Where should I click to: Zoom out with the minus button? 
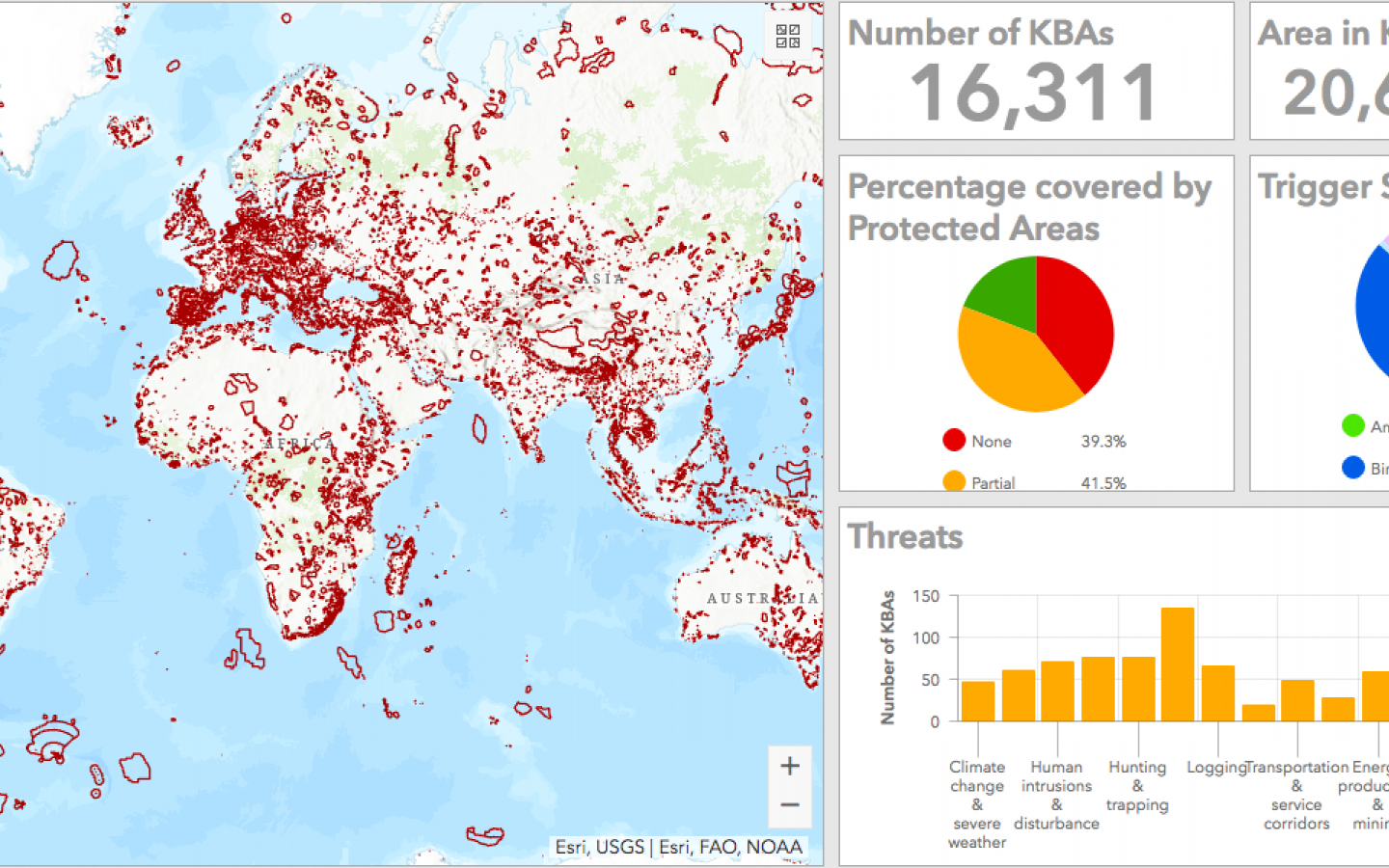click(x=790, y=805)
